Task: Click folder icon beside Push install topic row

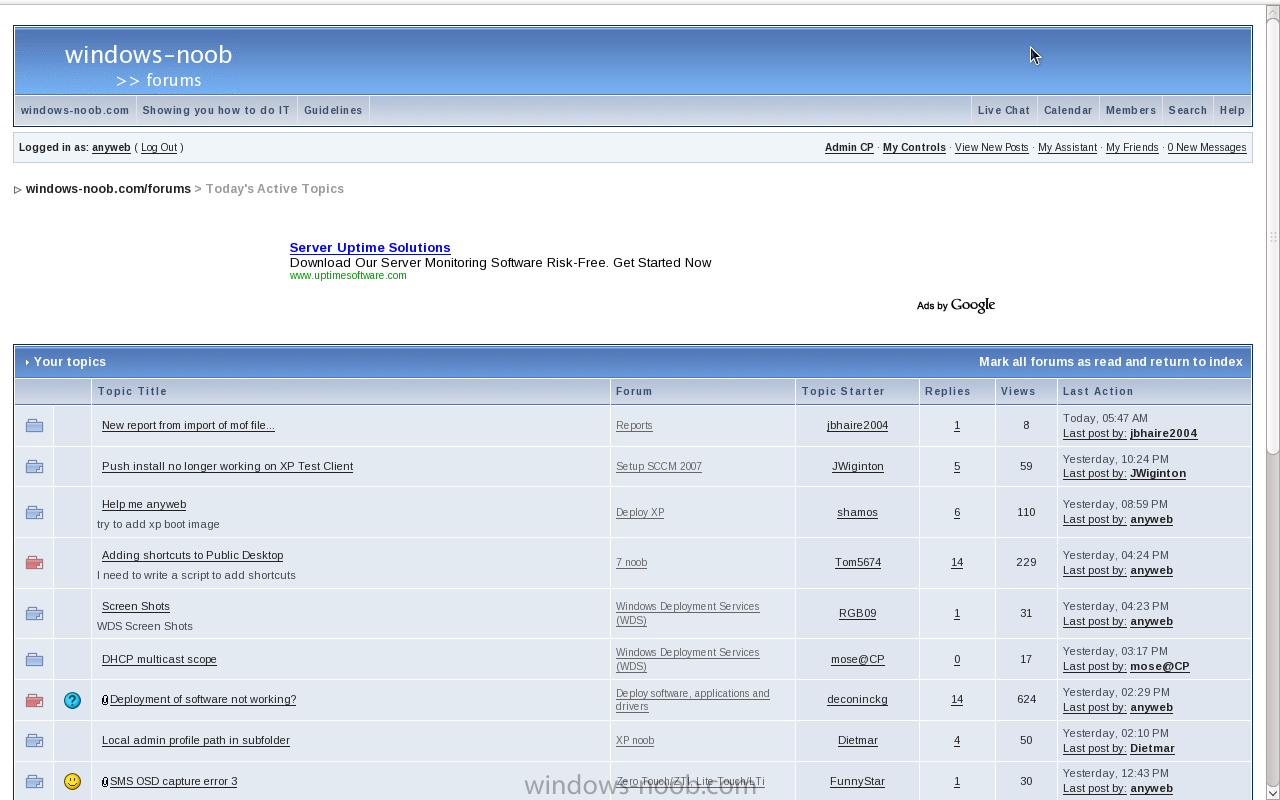Action: point(34,467)
